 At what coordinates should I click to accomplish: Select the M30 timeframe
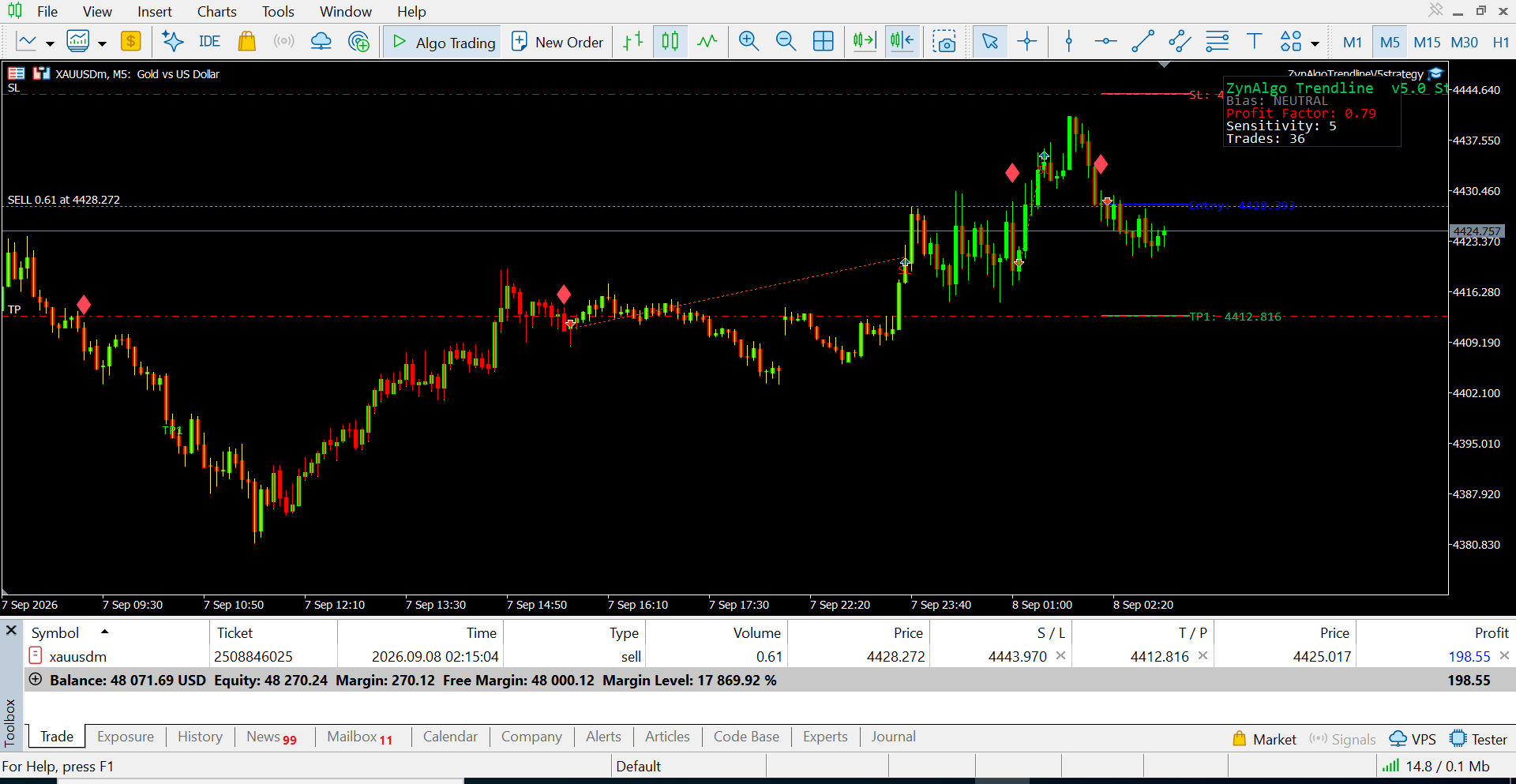tap(1465, 42)
